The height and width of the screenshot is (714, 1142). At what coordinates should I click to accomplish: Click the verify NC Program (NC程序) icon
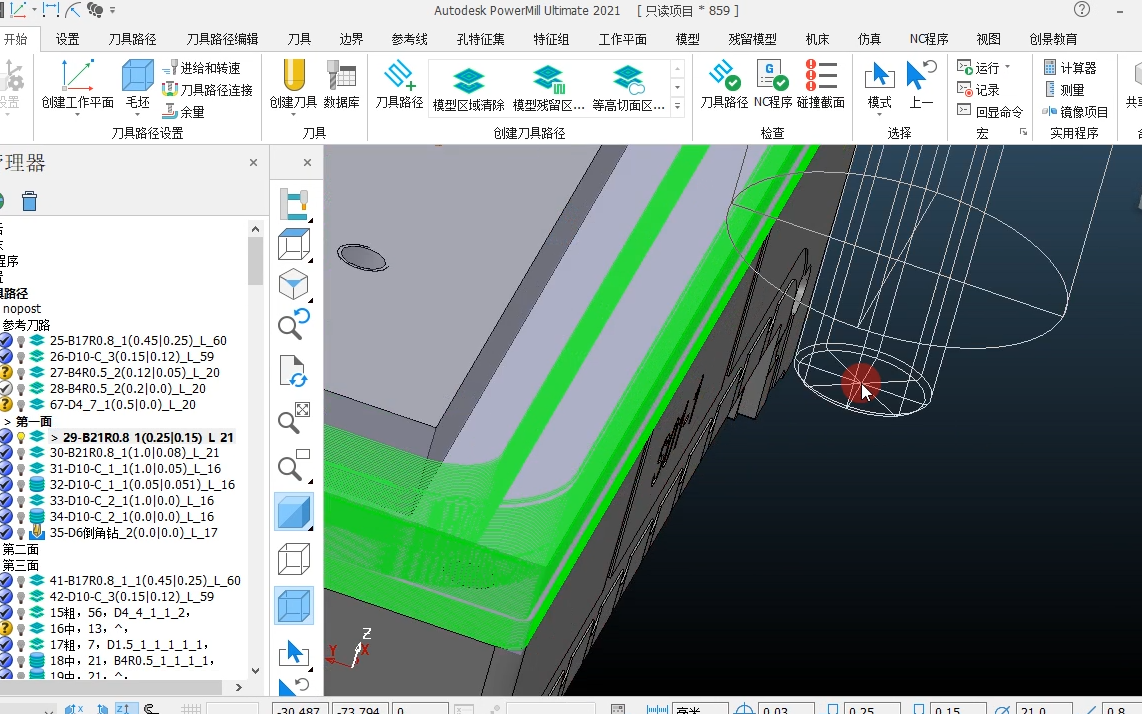[772, 75]
